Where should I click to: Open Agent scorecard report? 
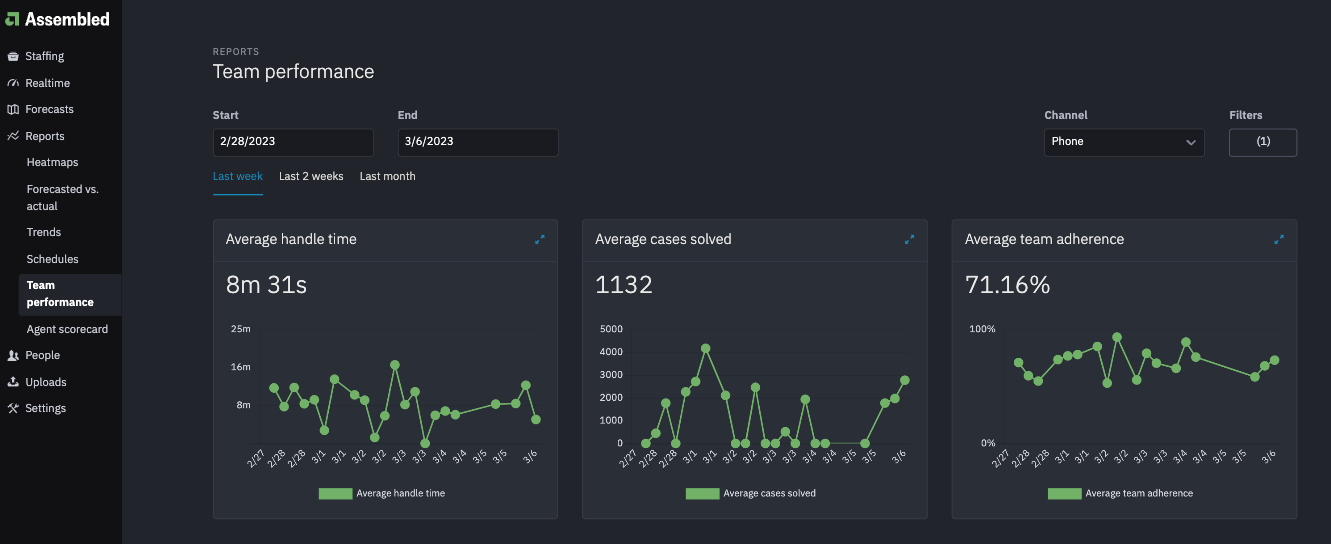(67, 329)
